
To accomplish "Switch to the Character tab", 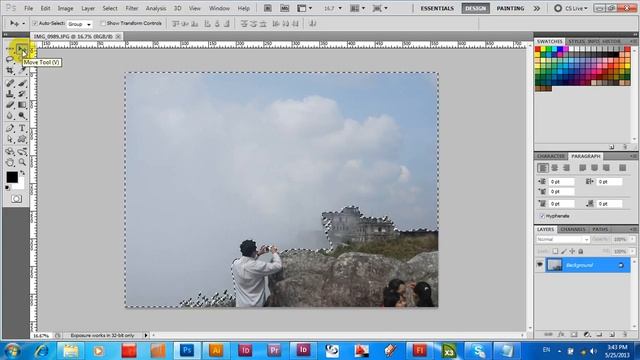I will 551,156.
